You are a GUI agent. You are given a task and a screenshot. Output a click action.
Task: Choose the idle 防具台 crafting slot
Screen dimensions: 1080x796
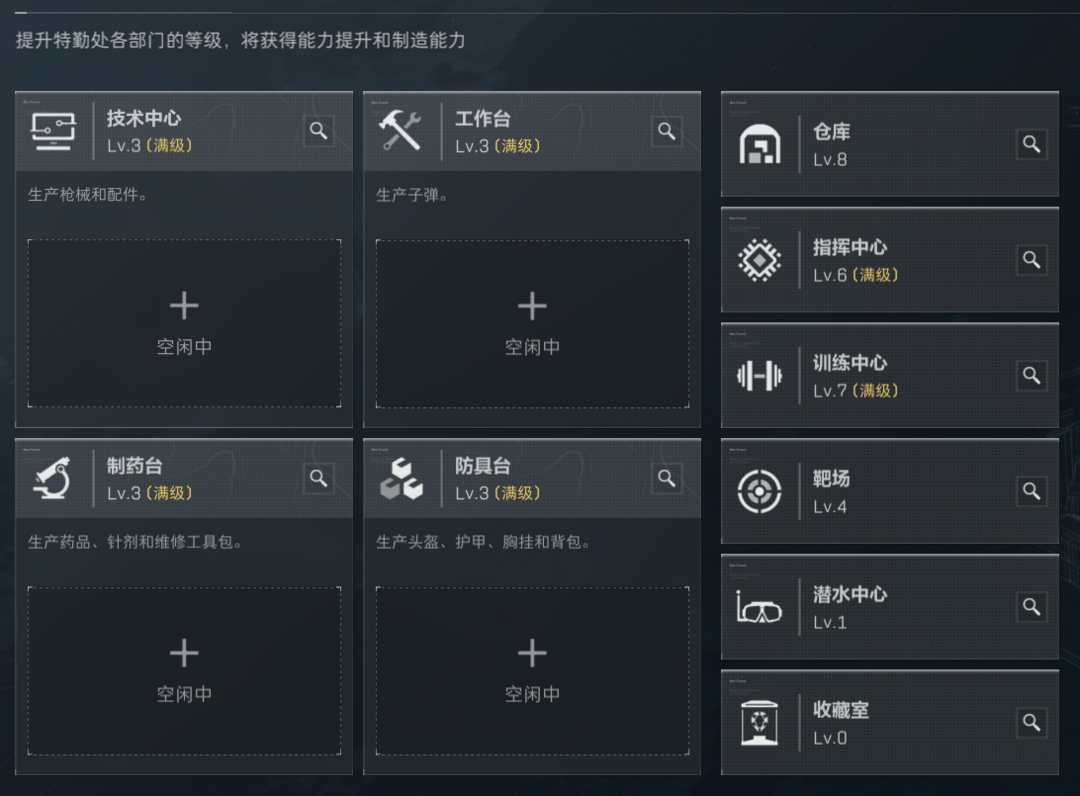(x=532, y=671)
